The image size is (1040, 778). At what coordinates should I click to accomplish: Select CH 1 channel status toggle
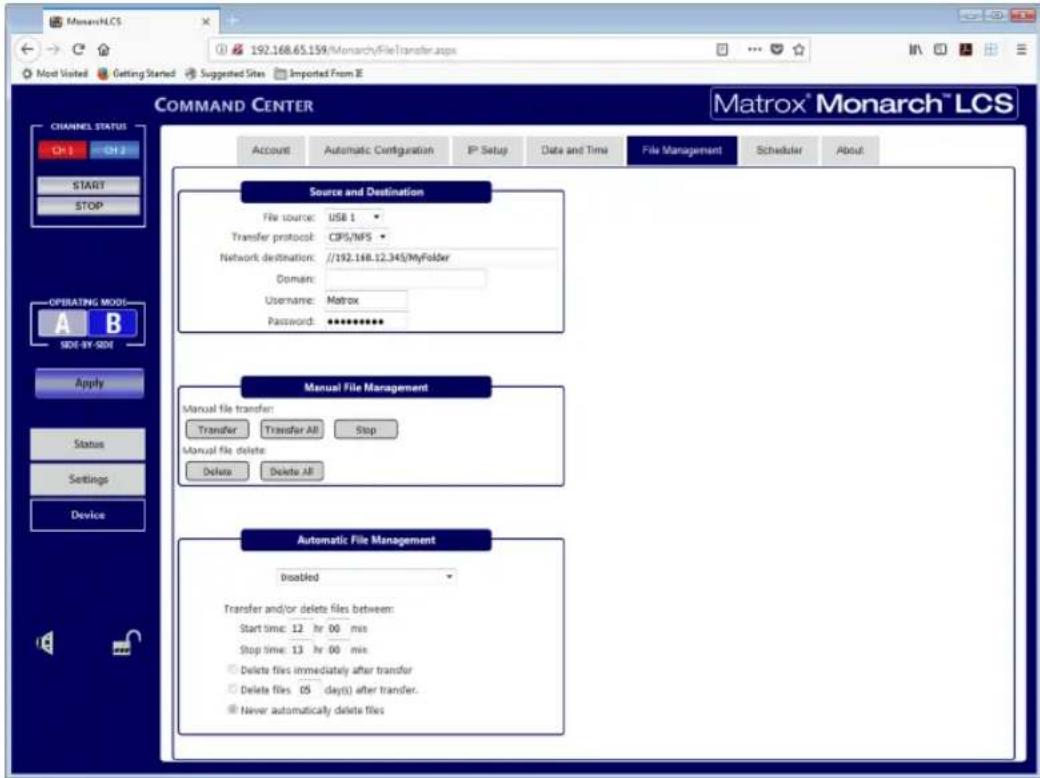tap(62, 151)
